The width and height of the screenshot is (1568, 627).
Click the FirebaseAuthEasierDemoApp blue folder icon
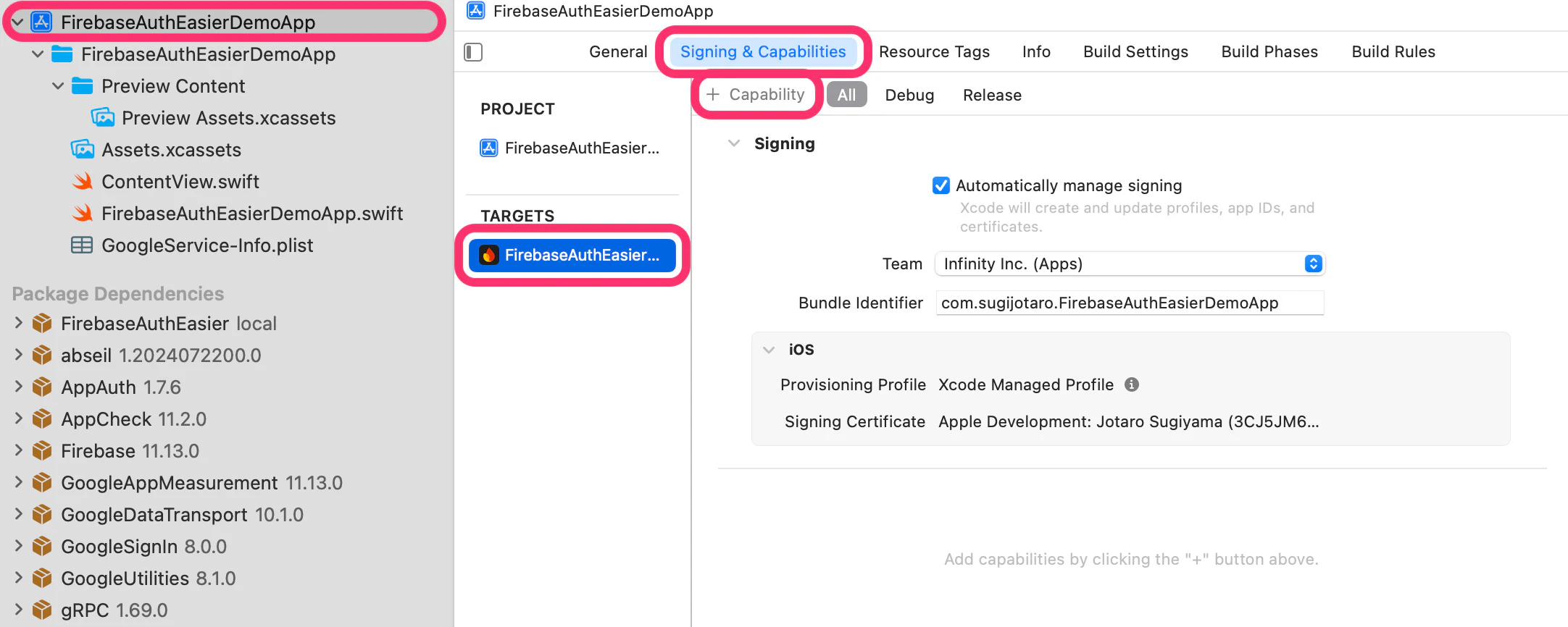62,54
